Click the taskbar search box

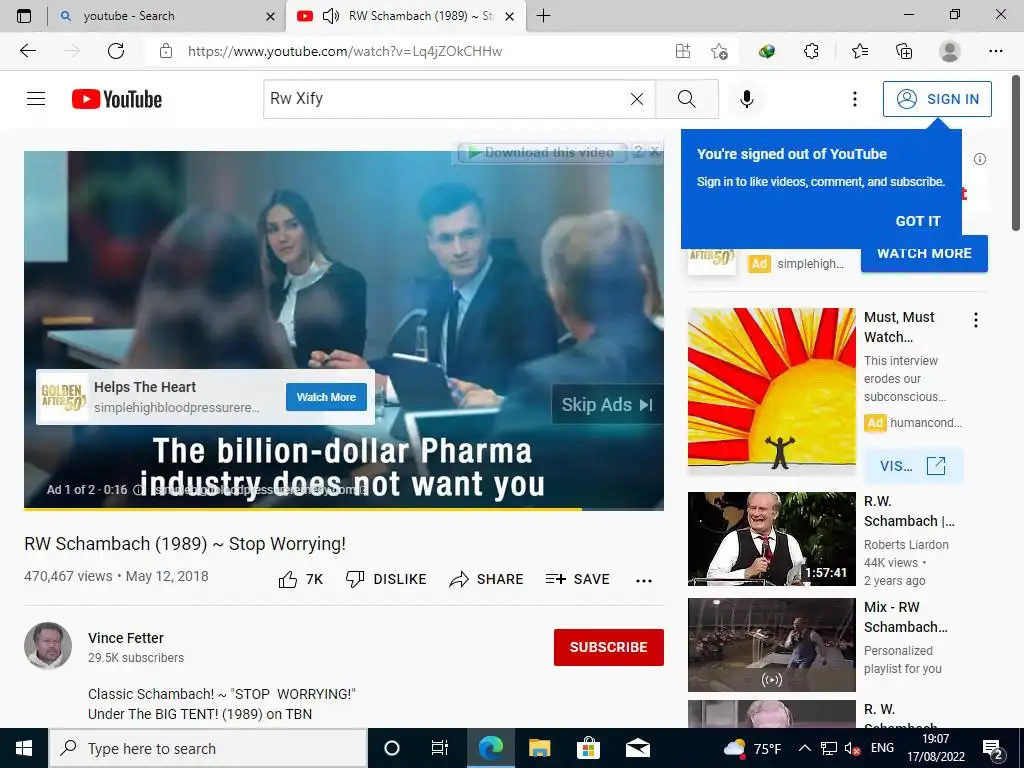(x=208, y=748)
